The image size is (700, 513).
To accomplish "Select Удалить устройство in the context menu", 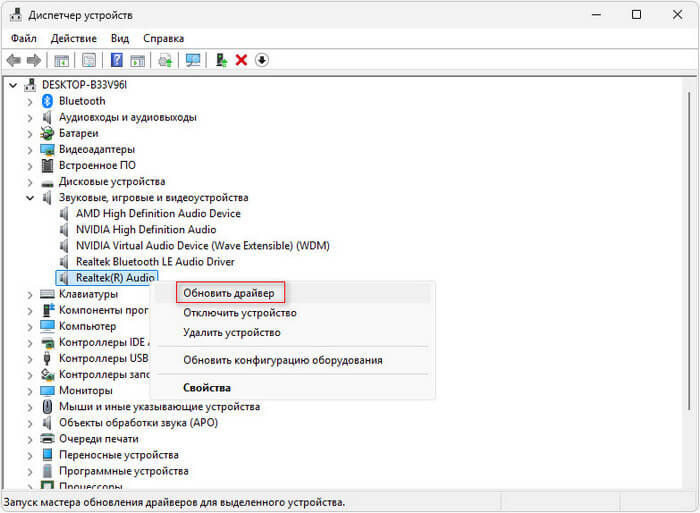I will pyautogui.click(x=231, y=332).
